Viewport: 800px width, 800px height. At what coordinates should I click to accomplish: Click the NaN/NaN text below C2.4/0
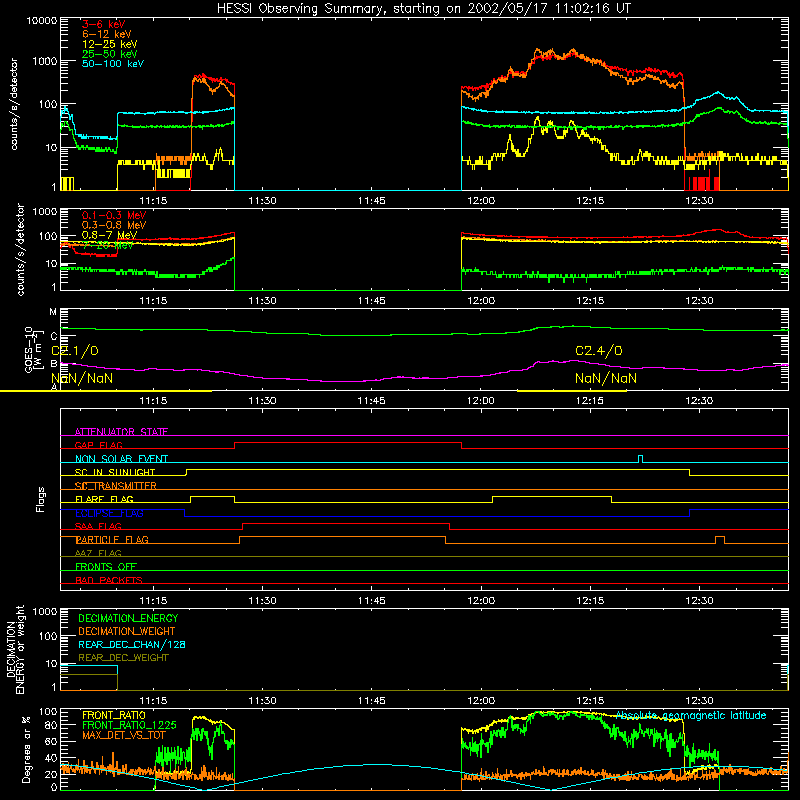point(606,378)
